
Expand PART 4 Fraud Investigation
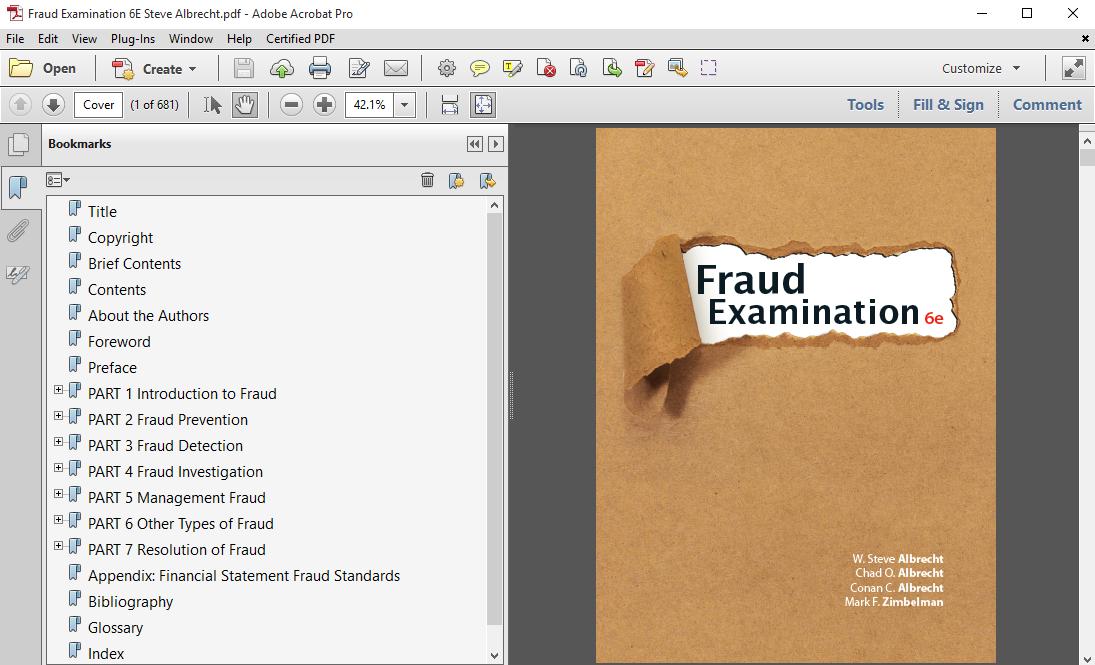[x=59, y=467]
